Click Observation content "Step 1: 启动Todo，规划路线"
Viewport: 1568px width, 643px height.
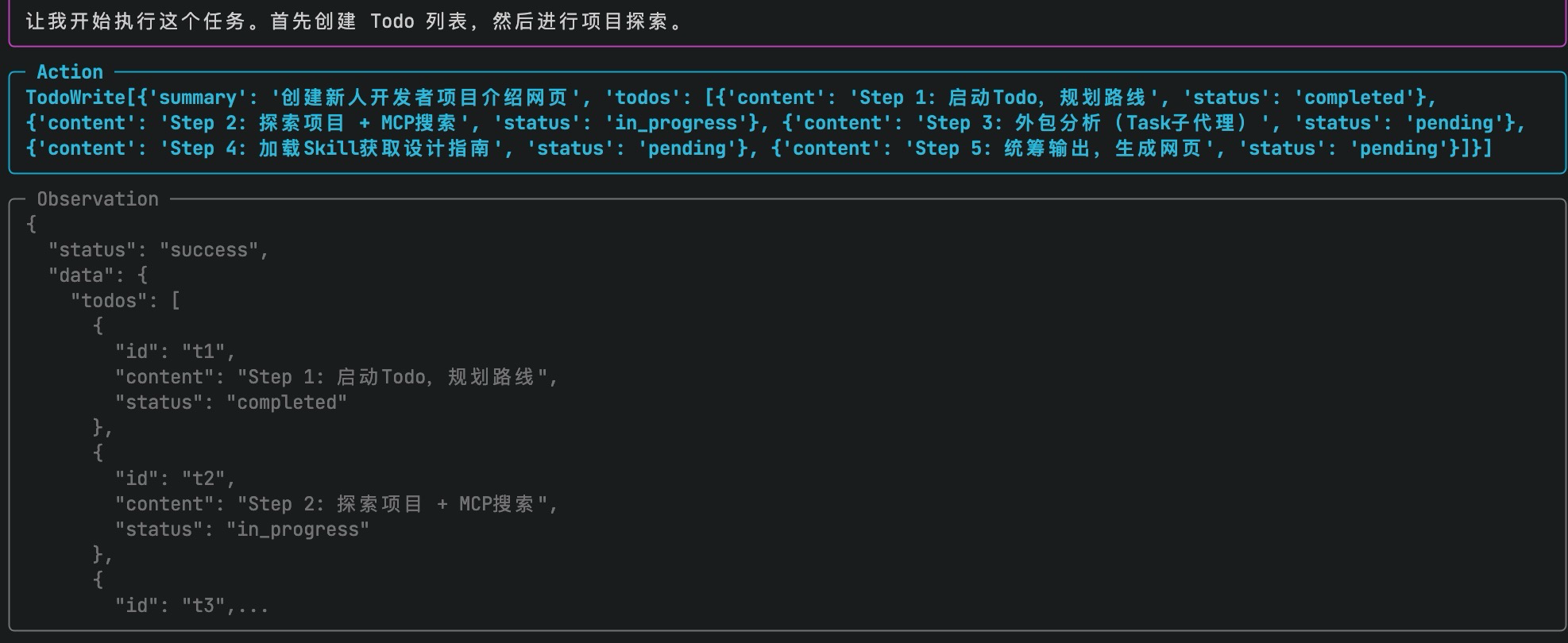[392, 377]
